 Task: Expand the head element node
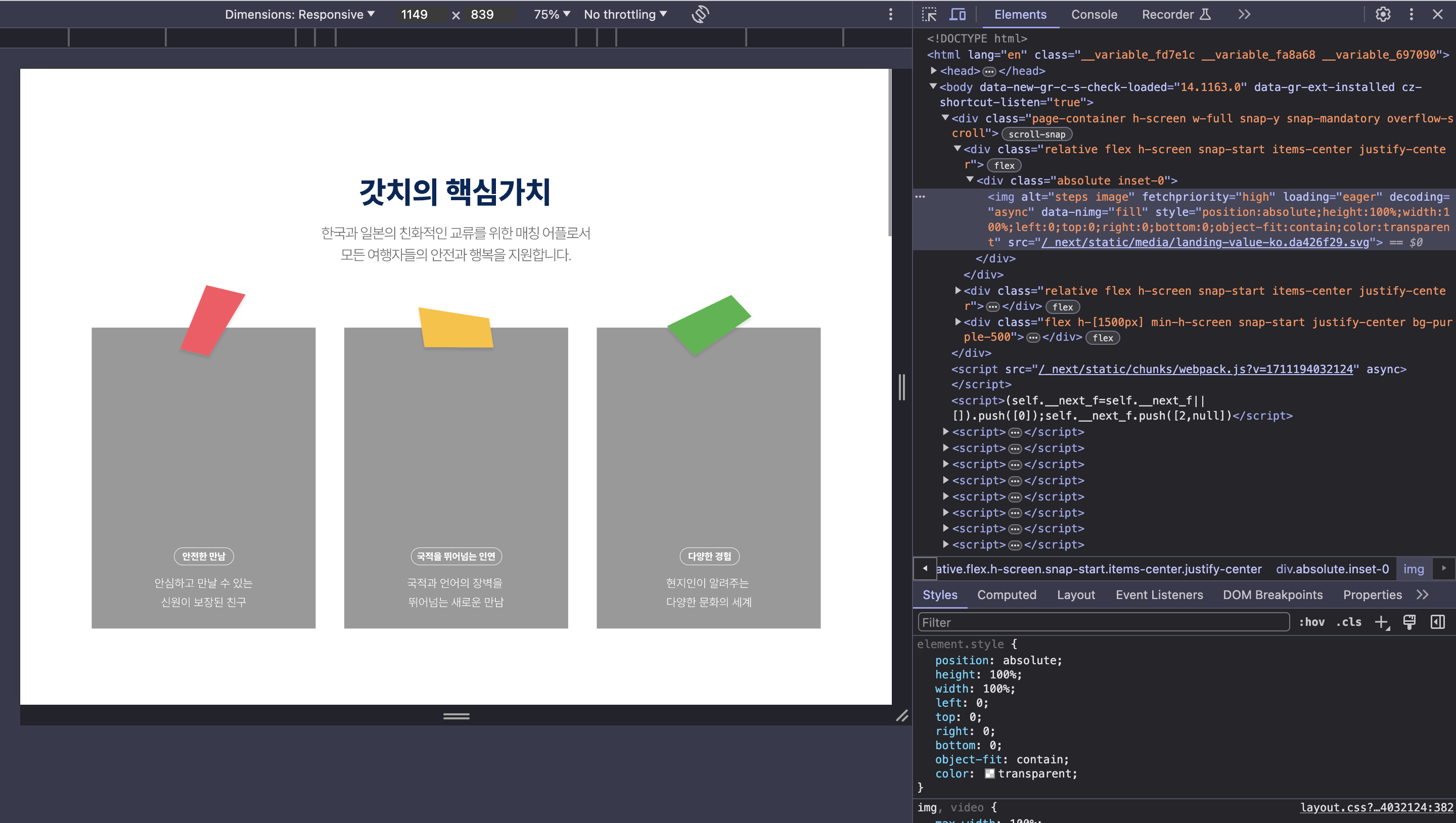click(x=934, y=71)
